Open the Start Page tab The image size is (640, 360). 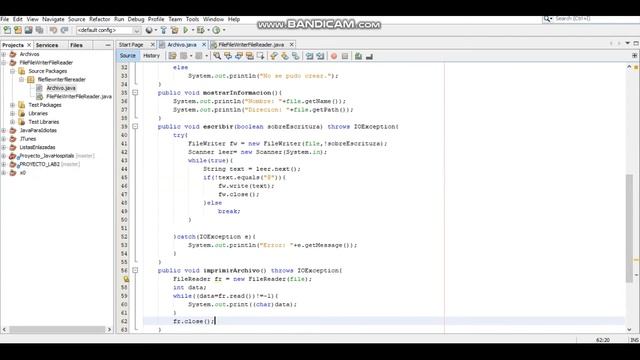click(131, 44)
